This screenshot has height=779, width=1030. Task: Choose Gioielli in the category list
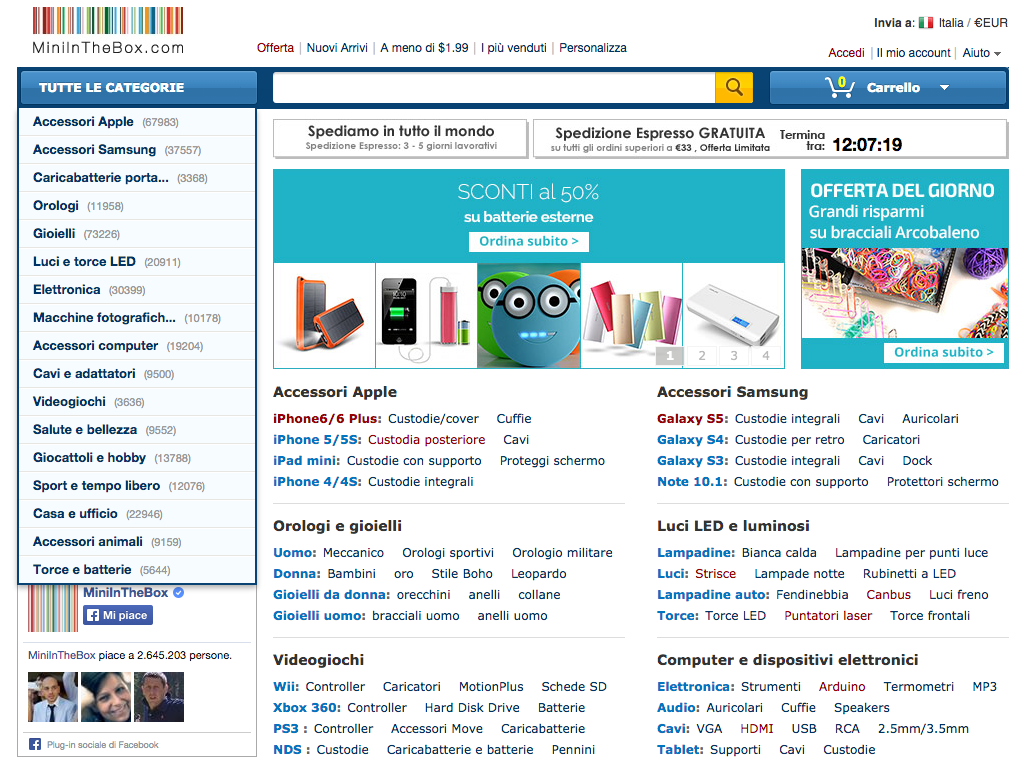point(137,234)
